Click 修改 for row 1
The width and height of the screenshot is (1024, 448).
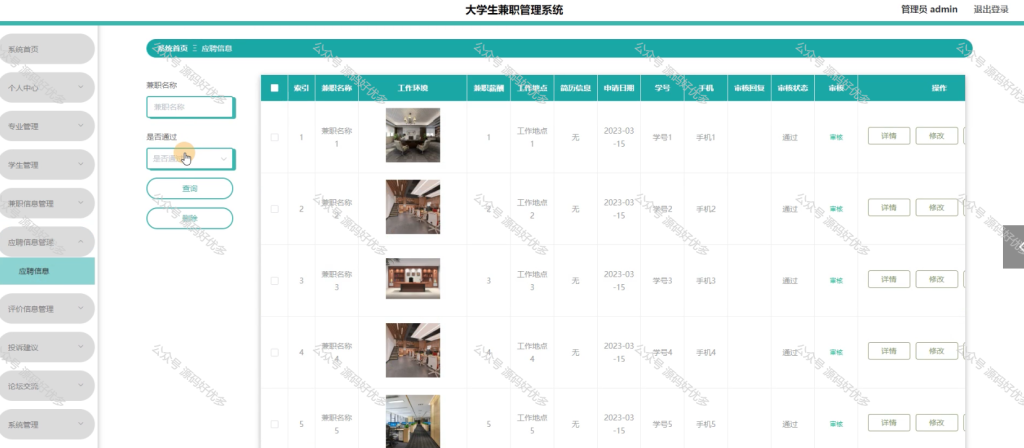(936, 136)
